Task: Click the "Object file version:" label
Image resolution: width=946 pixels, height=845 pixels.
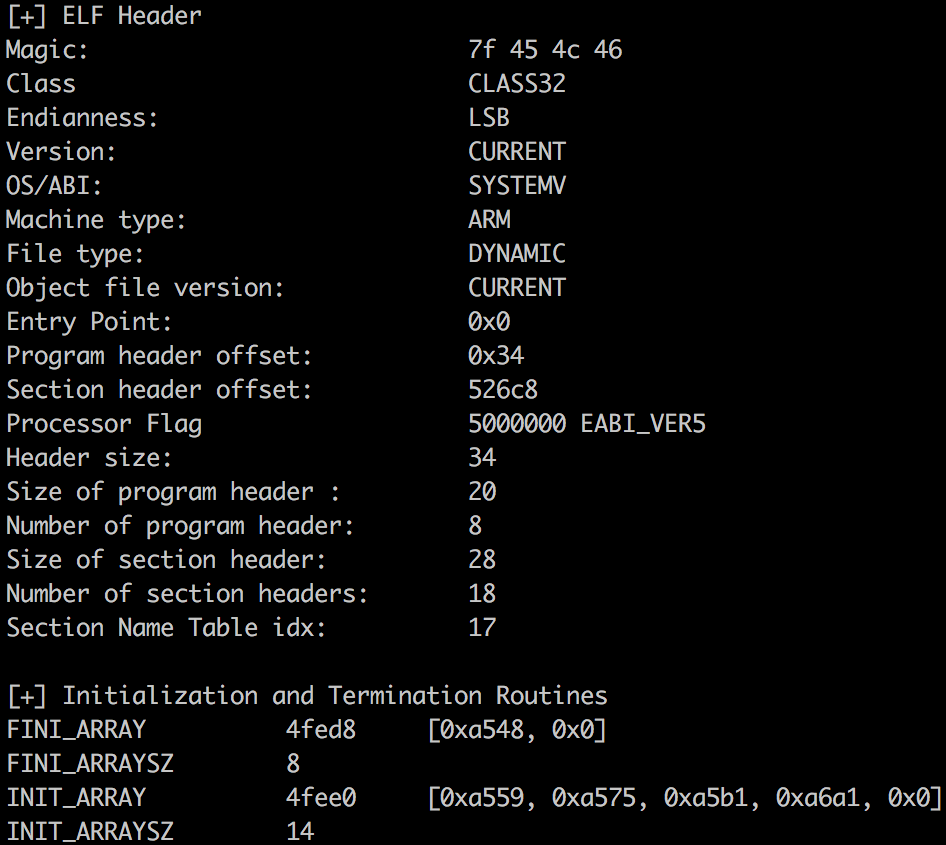Action: (145, 288)
